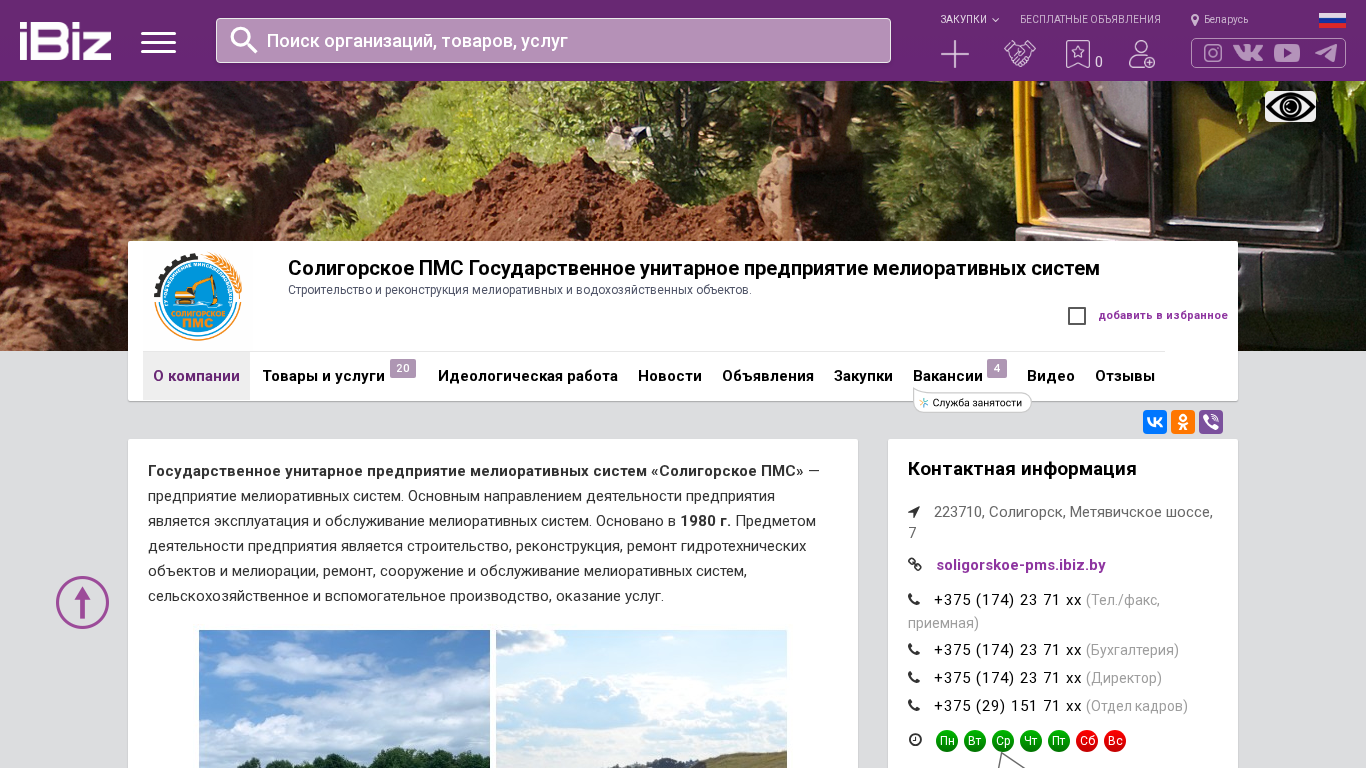Reveal the Директор phone number
Screen dimensions: 1366x768
pyautogui.click(x=1008, y=678)
